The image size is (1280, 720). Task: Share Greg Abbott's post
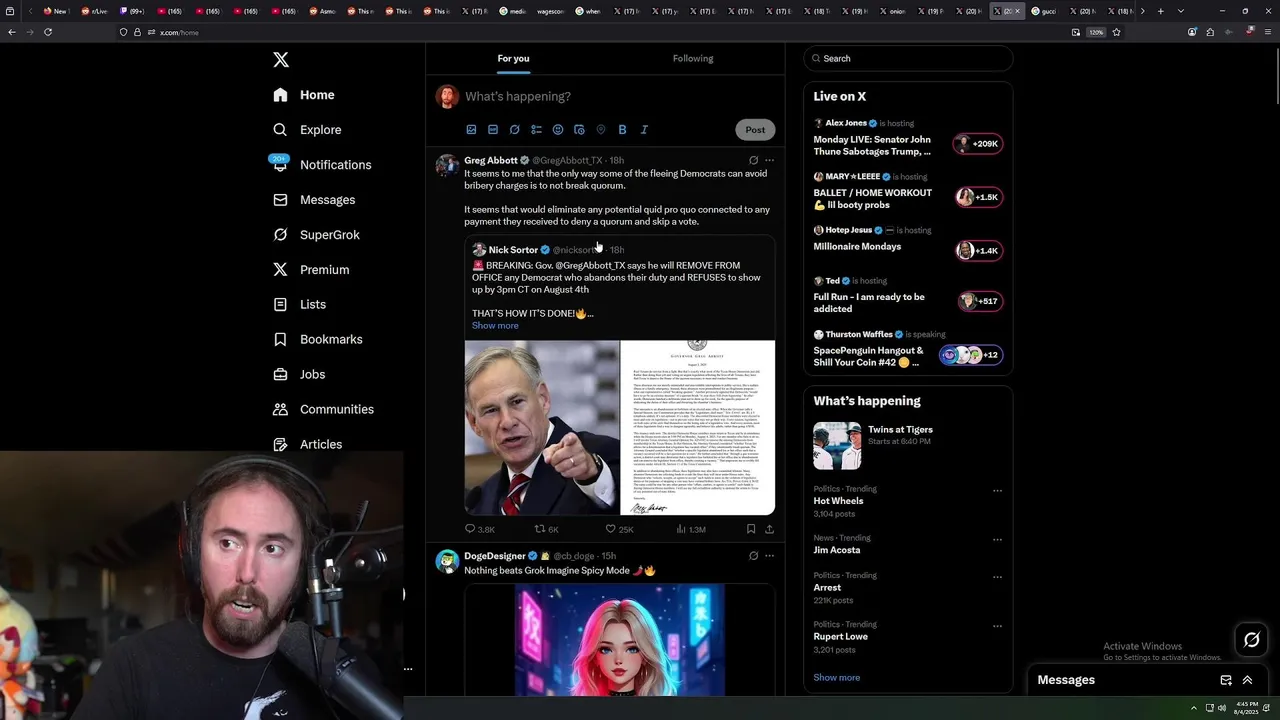pos(769,529)
